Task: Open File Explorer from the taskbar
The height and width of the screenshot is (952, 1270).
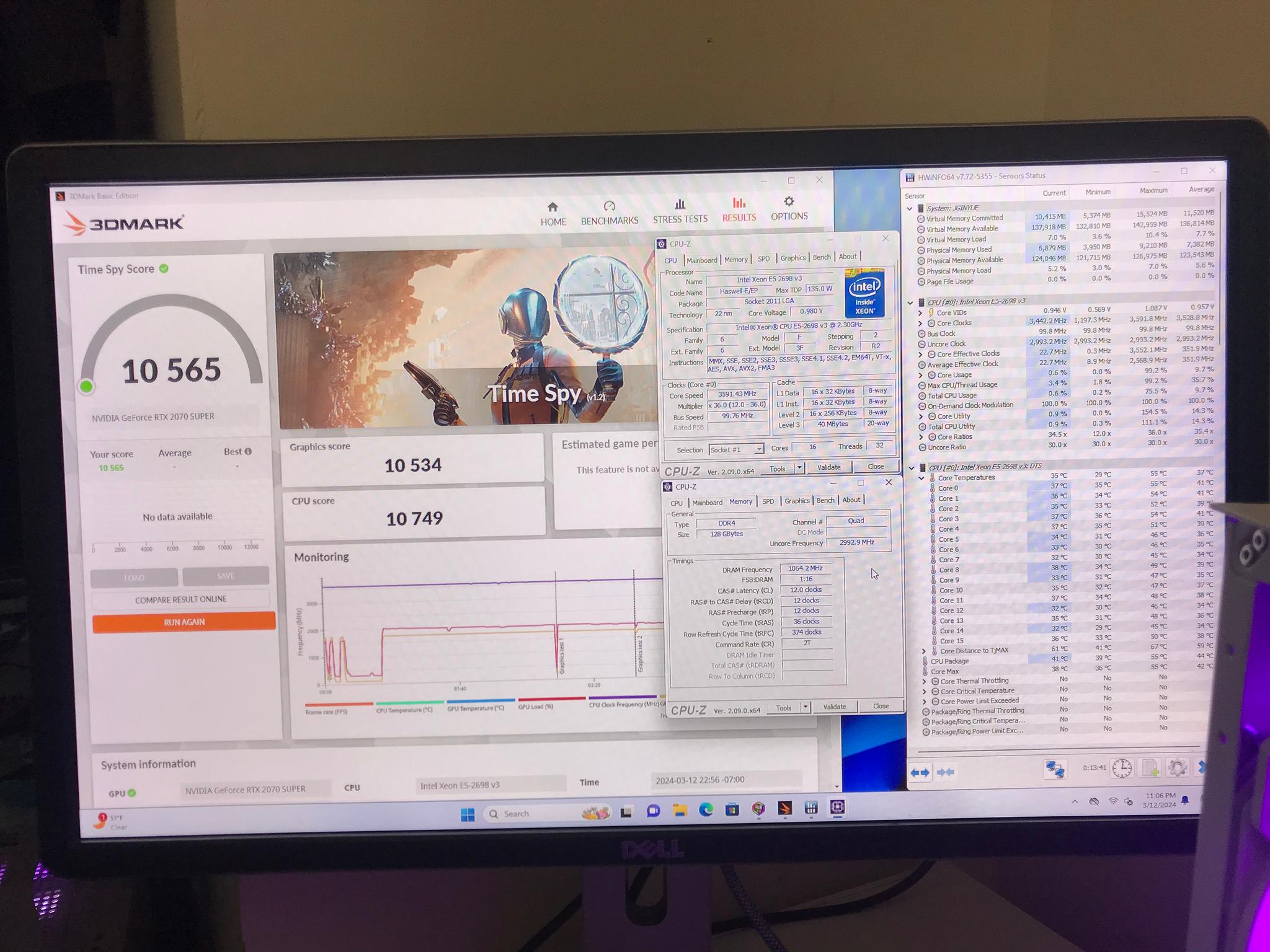Action: pos(680,811)
